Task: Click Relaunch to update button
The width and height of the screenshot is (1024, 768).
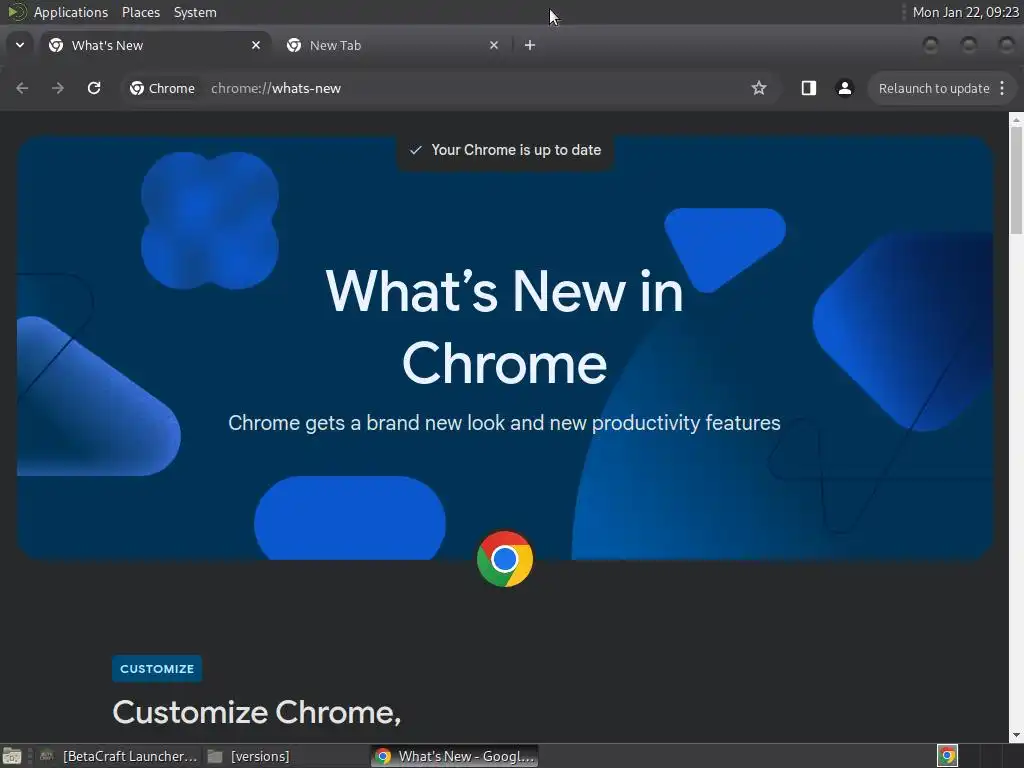Action: (x=934, y=88)
